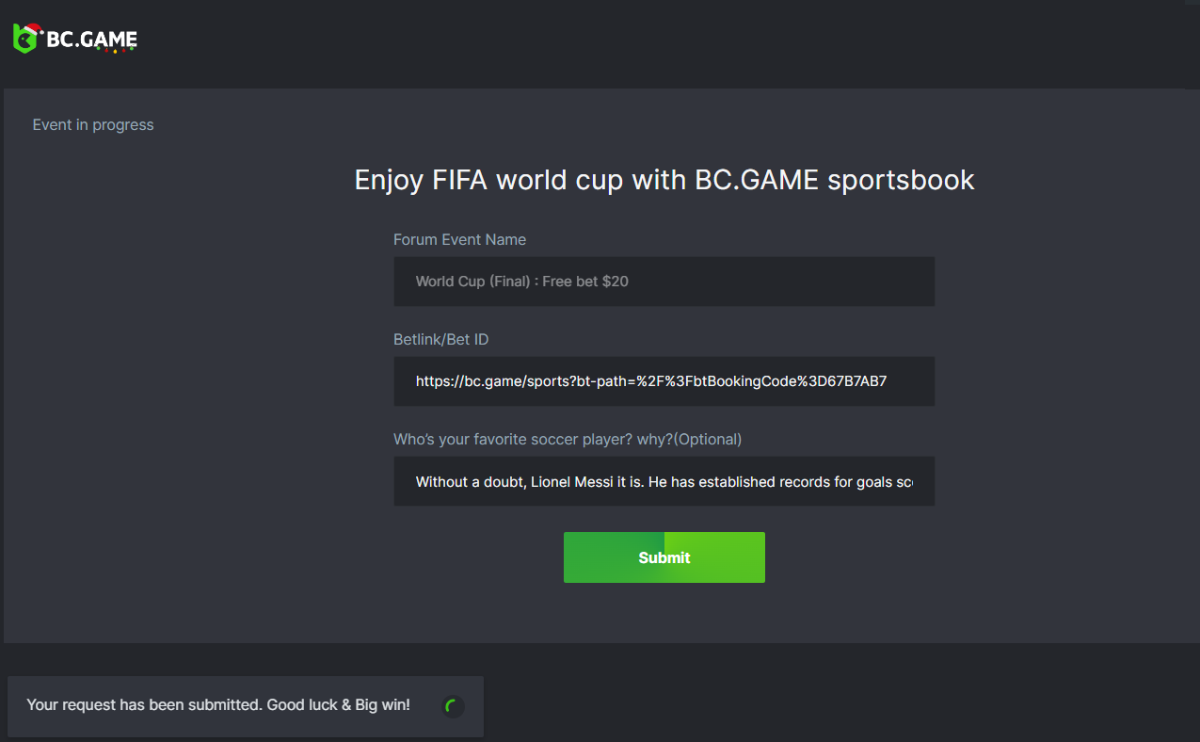Click the BC.GAME wordmark text in header

(92, 39)
